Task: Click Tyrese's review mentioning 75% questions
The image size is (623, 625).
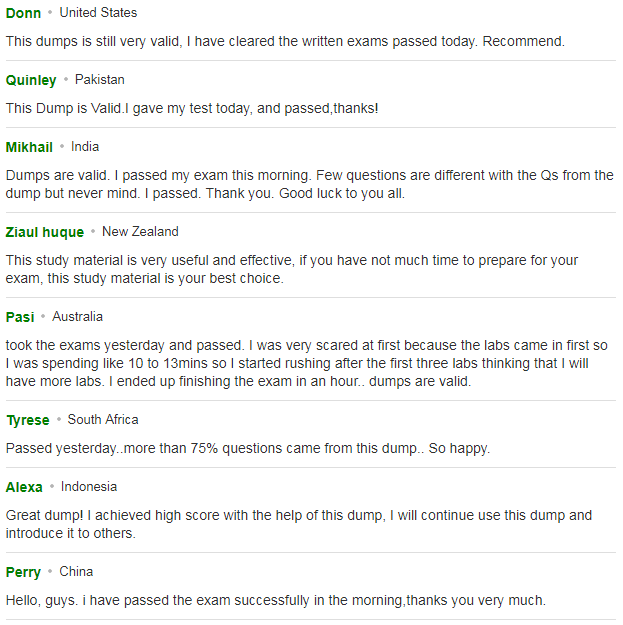Action: click(x=248, y=448)
